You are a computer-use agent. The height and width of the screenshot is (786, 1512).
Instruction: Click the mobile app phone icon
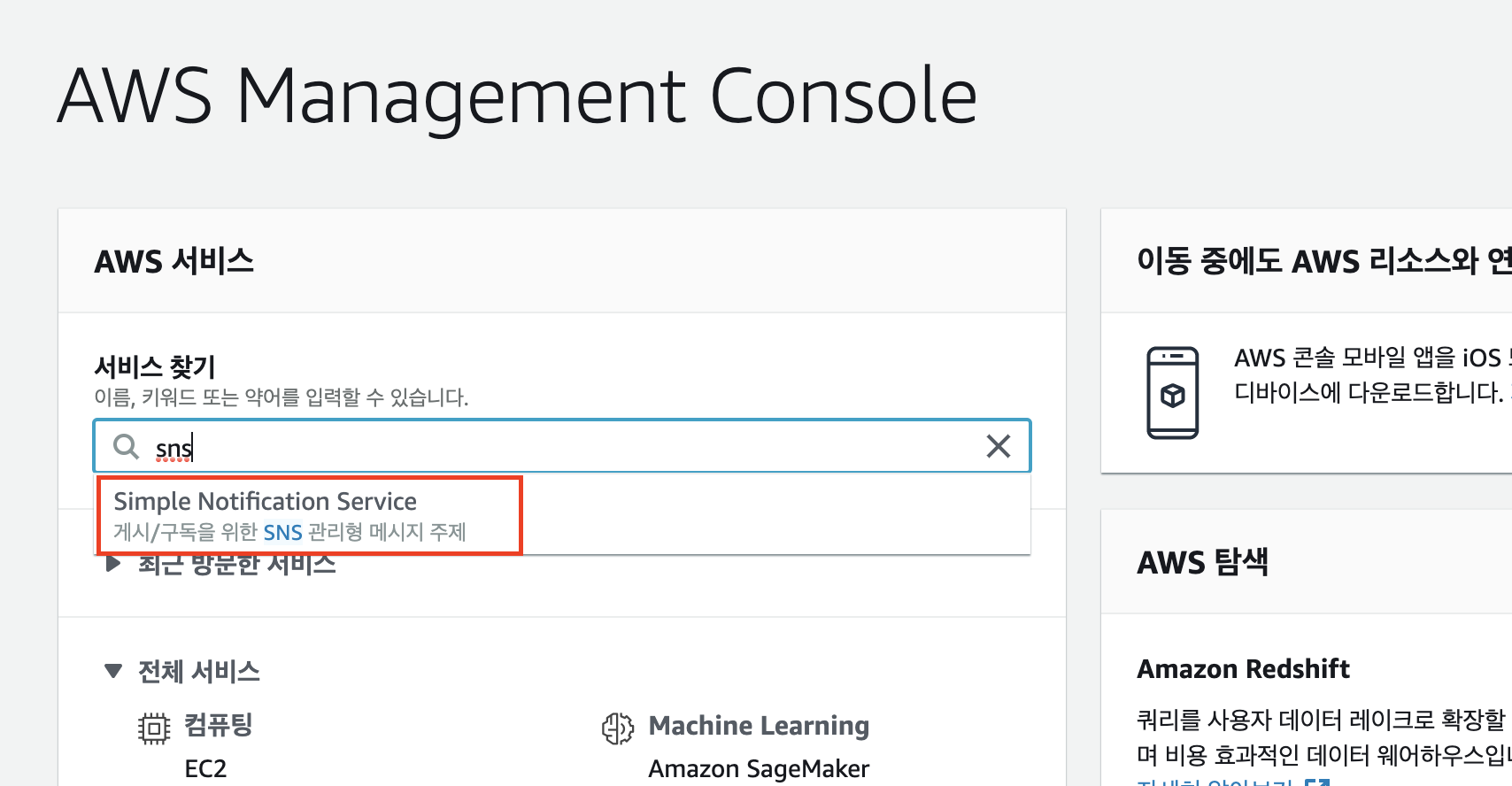click(x=1173, y=393)
